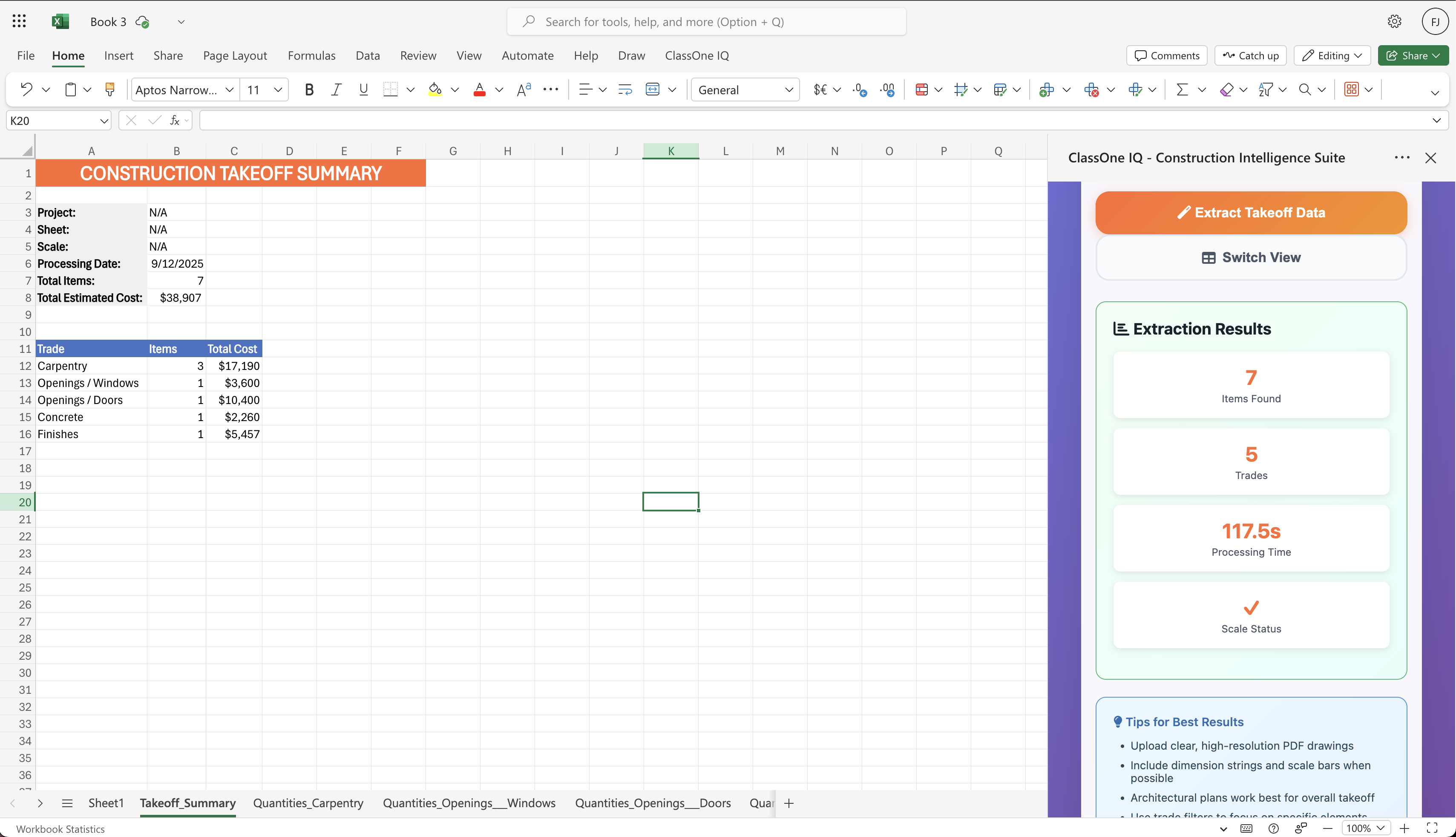Click the search tools and help box
The image size is (1456, 837).
click(707, 22)
